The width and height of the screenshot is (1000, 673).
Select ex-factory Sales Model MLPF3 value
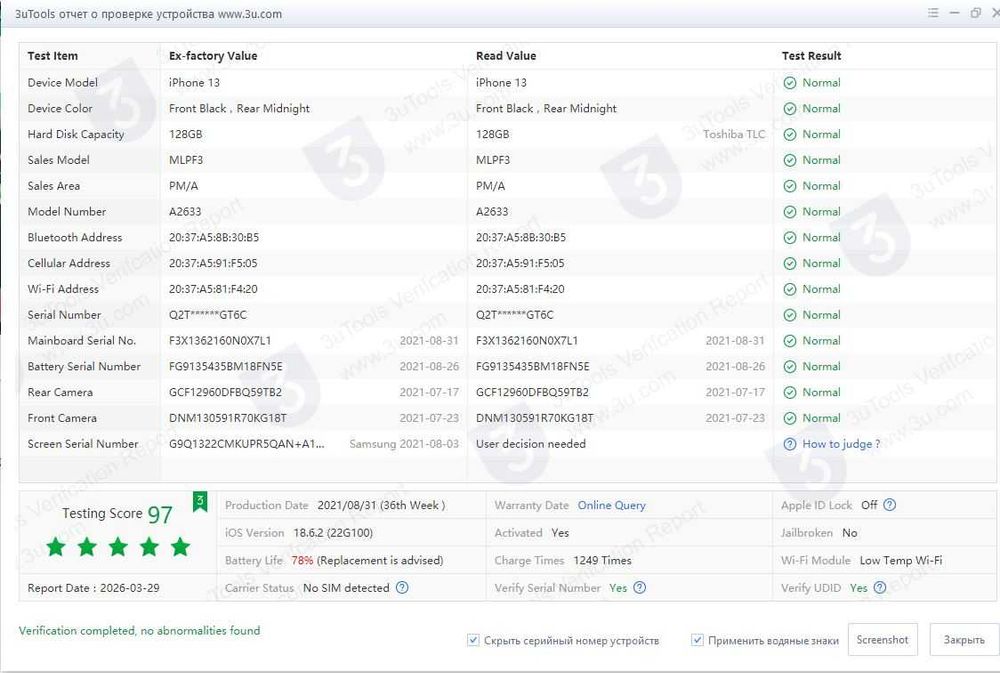[186, 160]
